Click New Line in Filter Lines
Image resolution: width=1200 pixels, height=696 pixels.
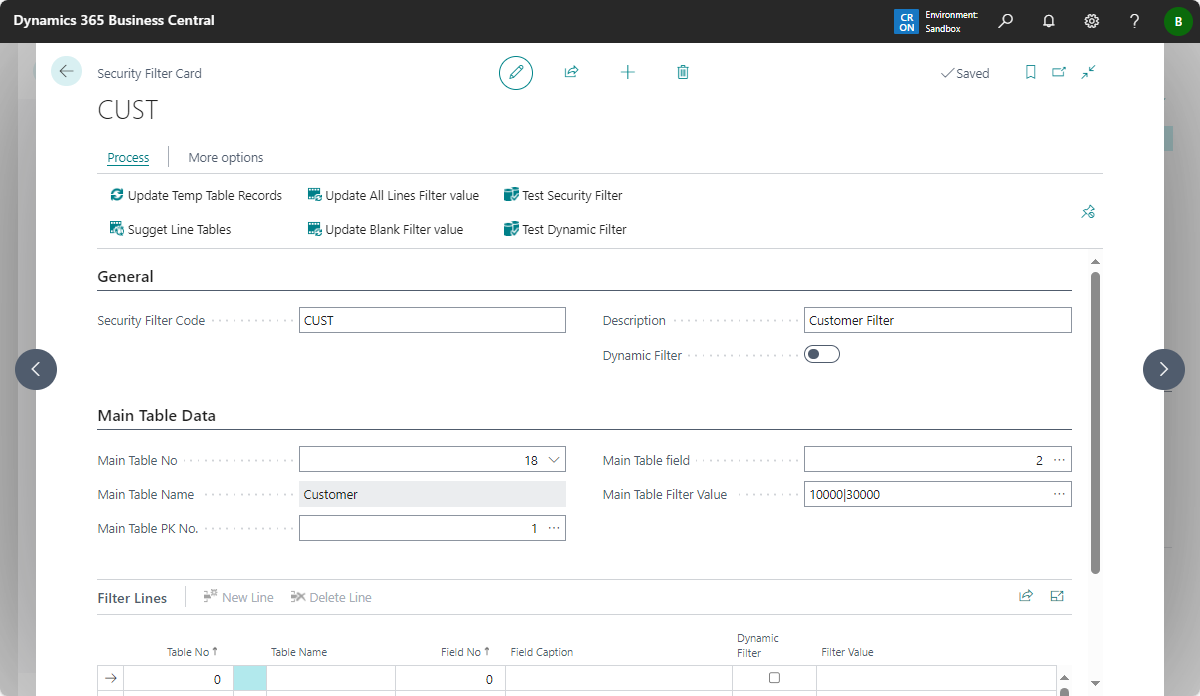[x=238, y=597]
